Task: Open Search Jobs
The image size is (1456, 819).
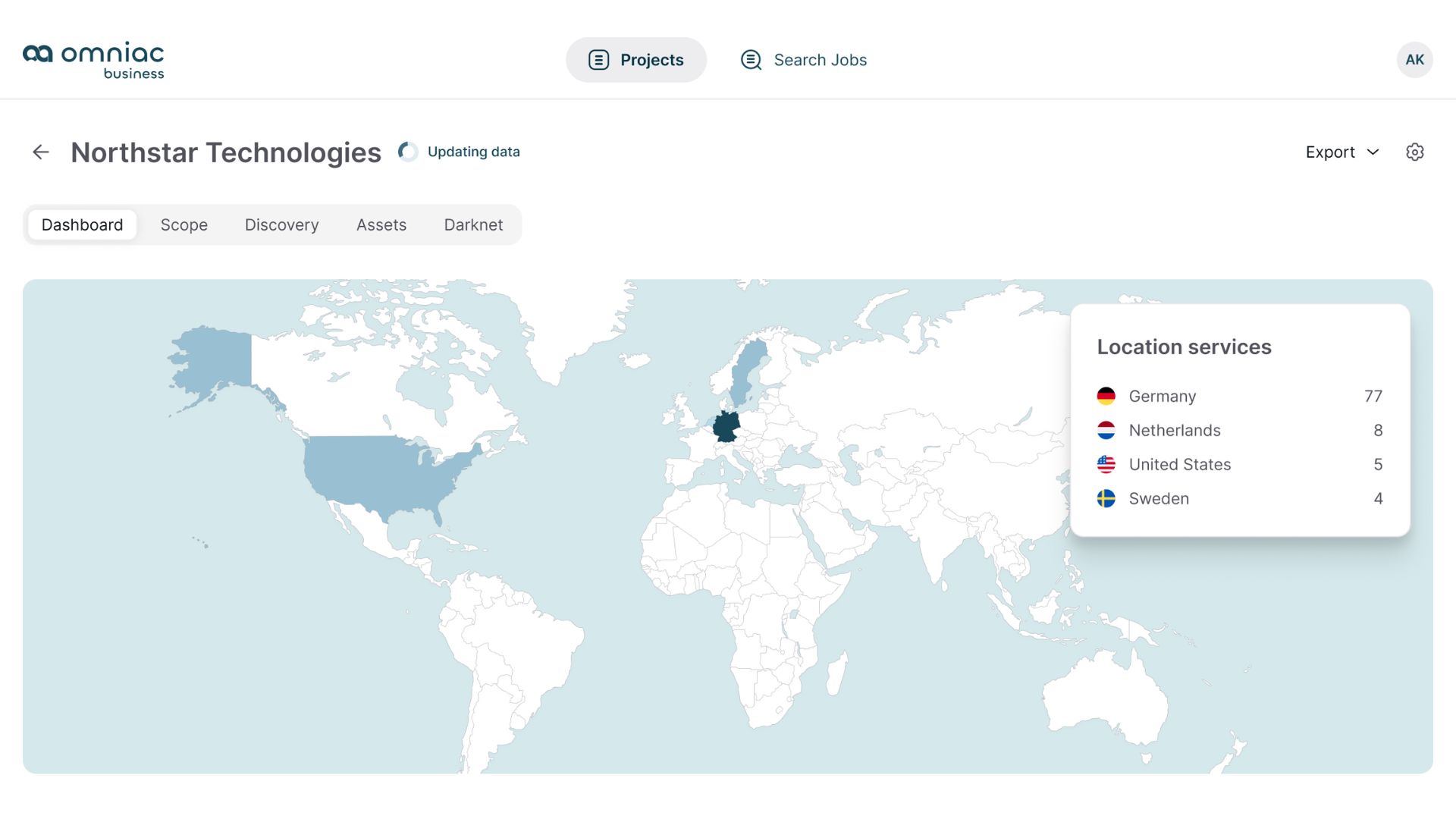Action: coord(804,60)
